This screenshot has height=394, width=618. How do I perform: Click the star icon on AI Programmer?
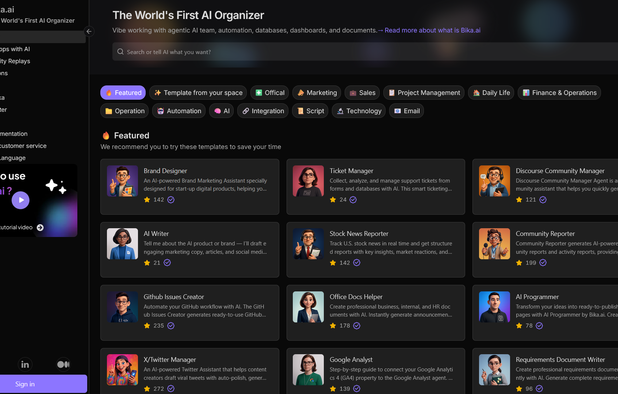[x=519, y=325]
